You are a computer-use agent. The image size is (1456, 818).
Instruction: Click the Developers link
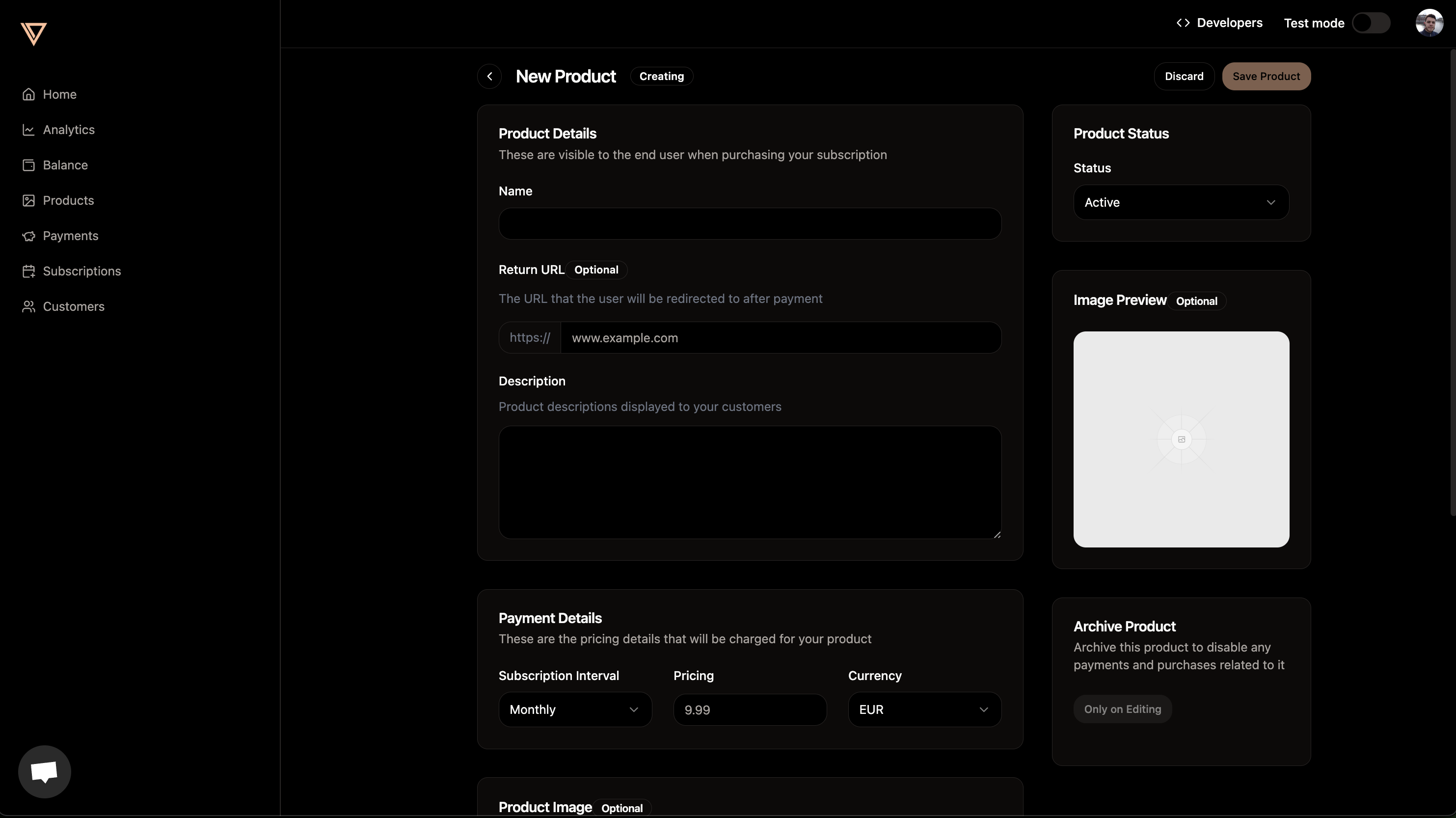1219,23
